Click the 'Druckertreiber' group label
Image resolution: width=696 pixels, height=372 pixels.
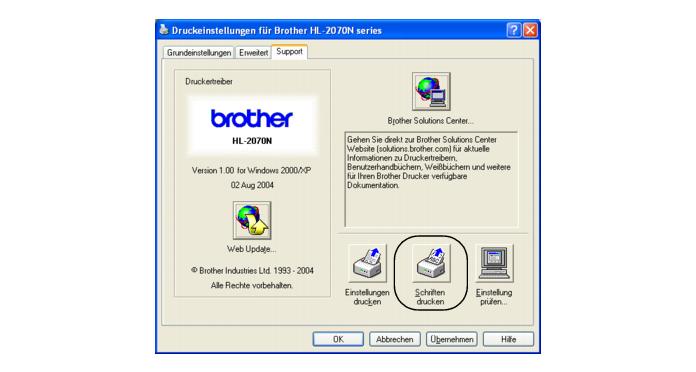click(x=209, y=82)
